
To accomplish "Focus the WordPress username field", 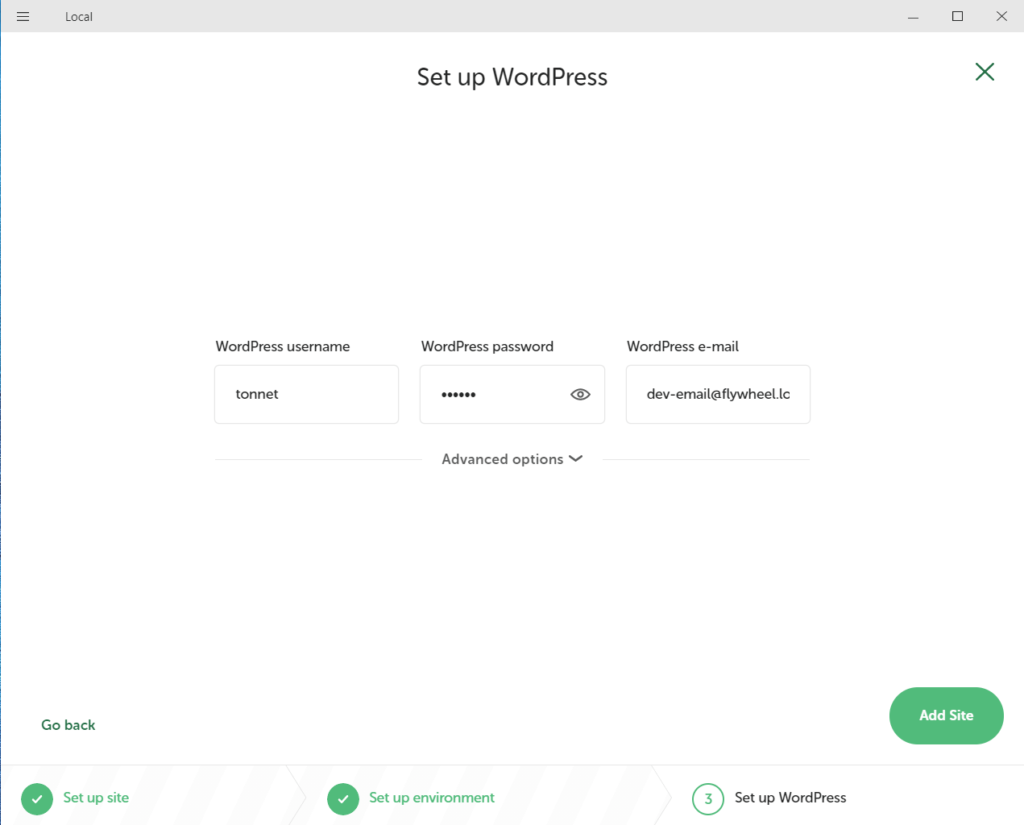I will [306, 394].
